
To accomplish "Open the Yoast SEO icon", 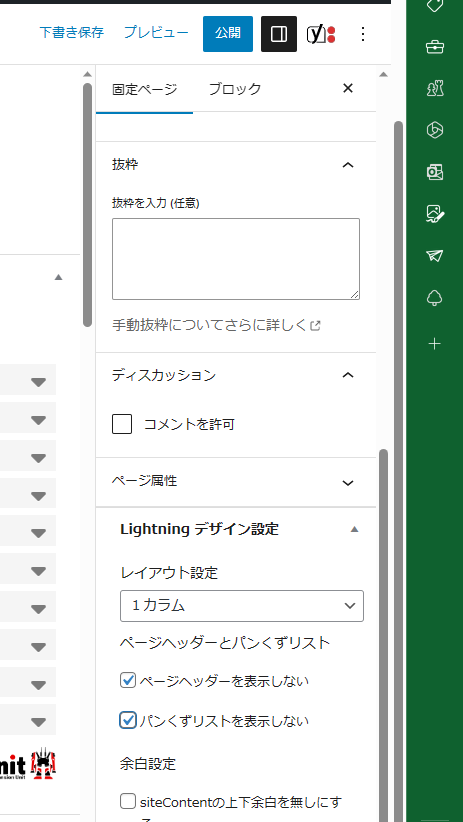I will pyautogui.click(x=321, y=34).
